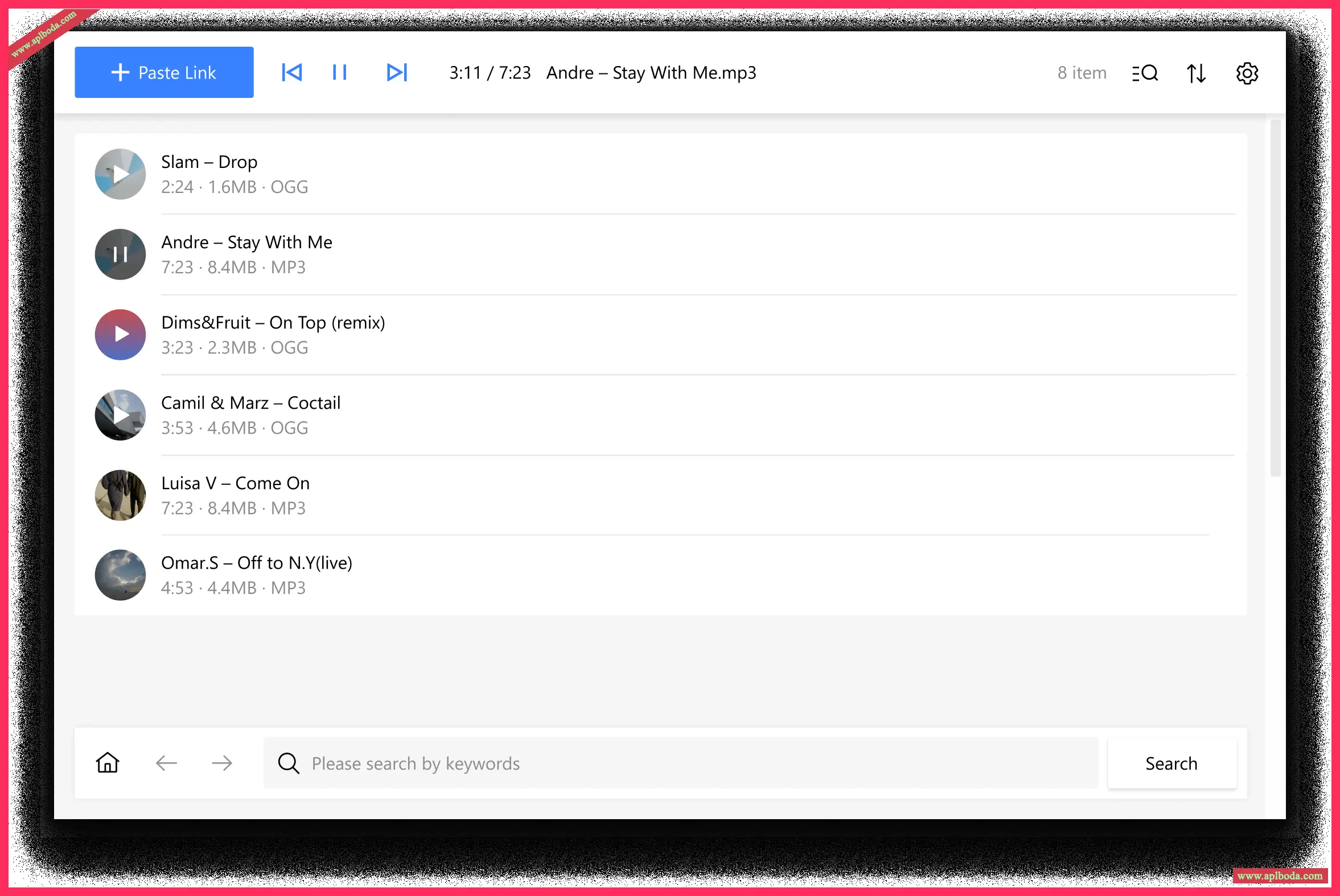1340x896 pixels.
Task: Pause Andre – Stay With Me thumbnail
Action: pos(120,254)
